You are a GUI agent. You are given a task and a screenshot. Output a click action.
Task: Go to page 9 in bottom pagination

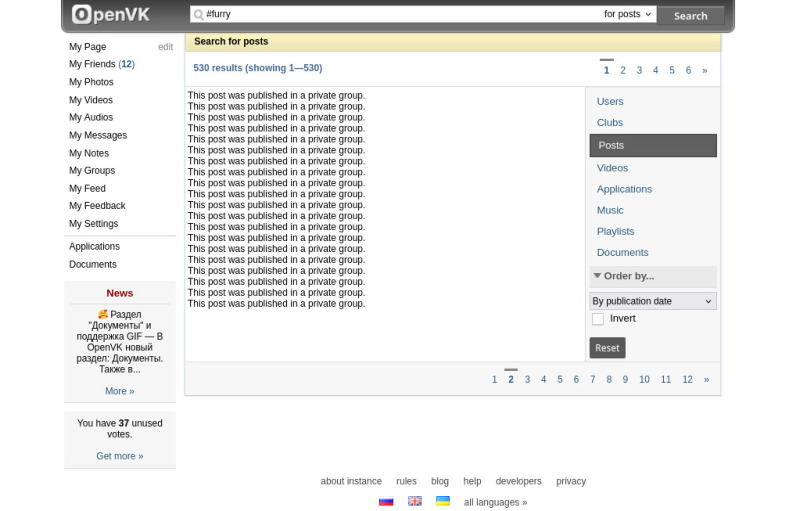pyautogui.click(x=625, y=380)
